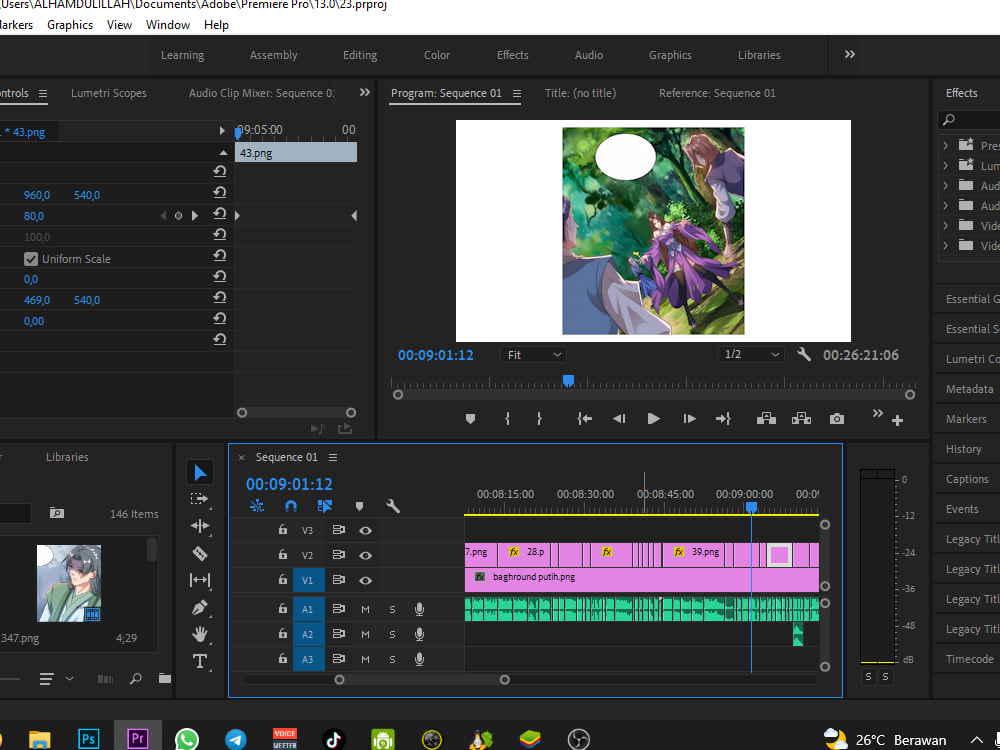1000x750 pixels.
Task: Select the Razor tool
Action: coord(200,553)
